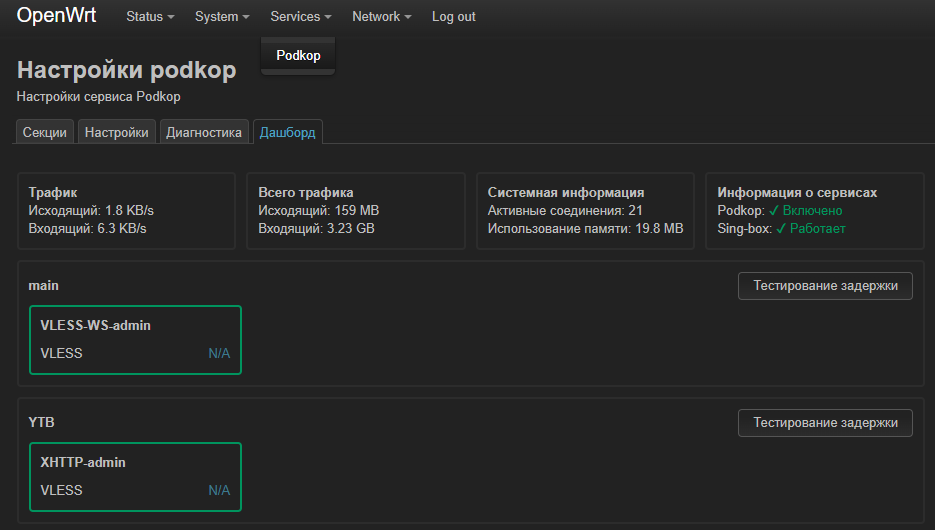Click the Sing-box Работает checkmark status

[x=810, y=228]
